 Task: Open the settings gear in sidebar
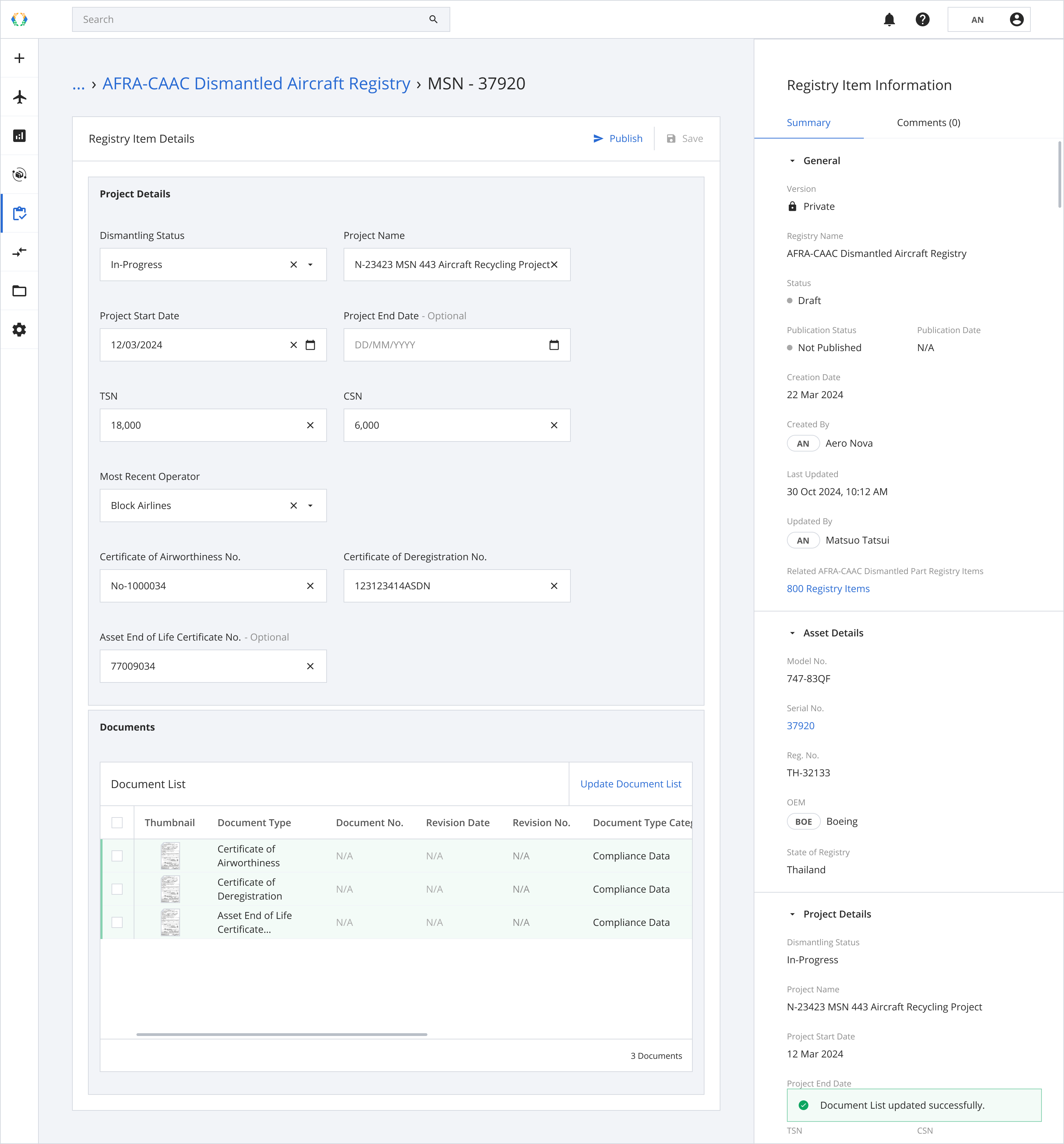pos(20,330)
